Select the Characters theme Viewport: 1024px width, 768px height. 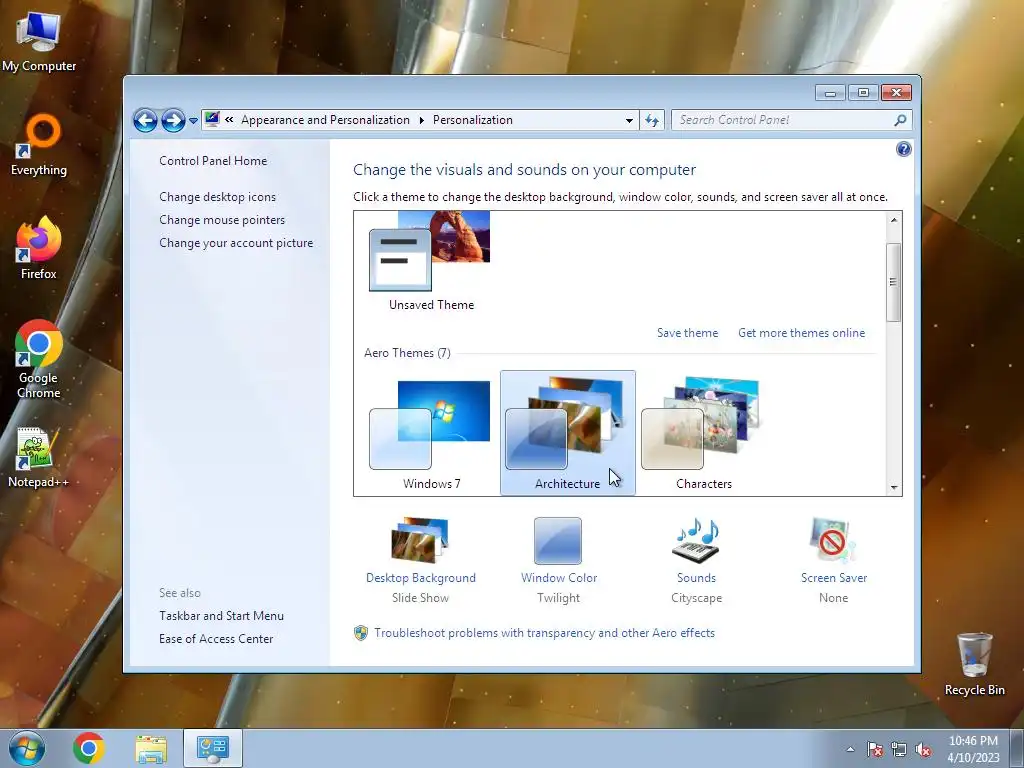[x=703, y=434]
